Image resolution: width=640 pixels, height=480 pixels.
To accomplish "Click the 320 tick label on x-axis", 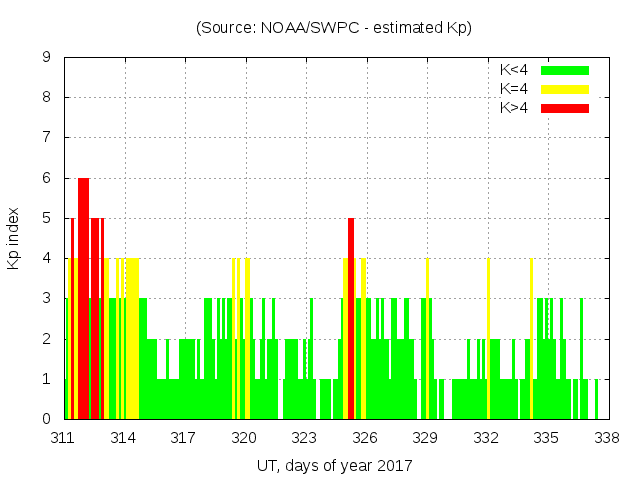I will point(244,437).
